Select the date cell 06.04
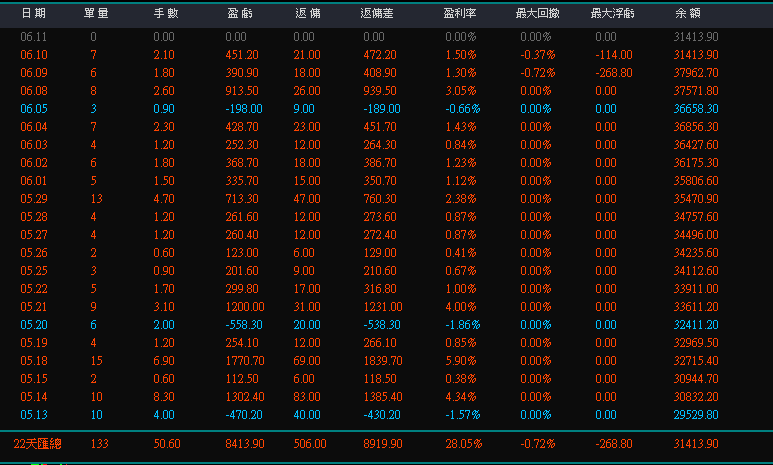 (x=34, y=127)
